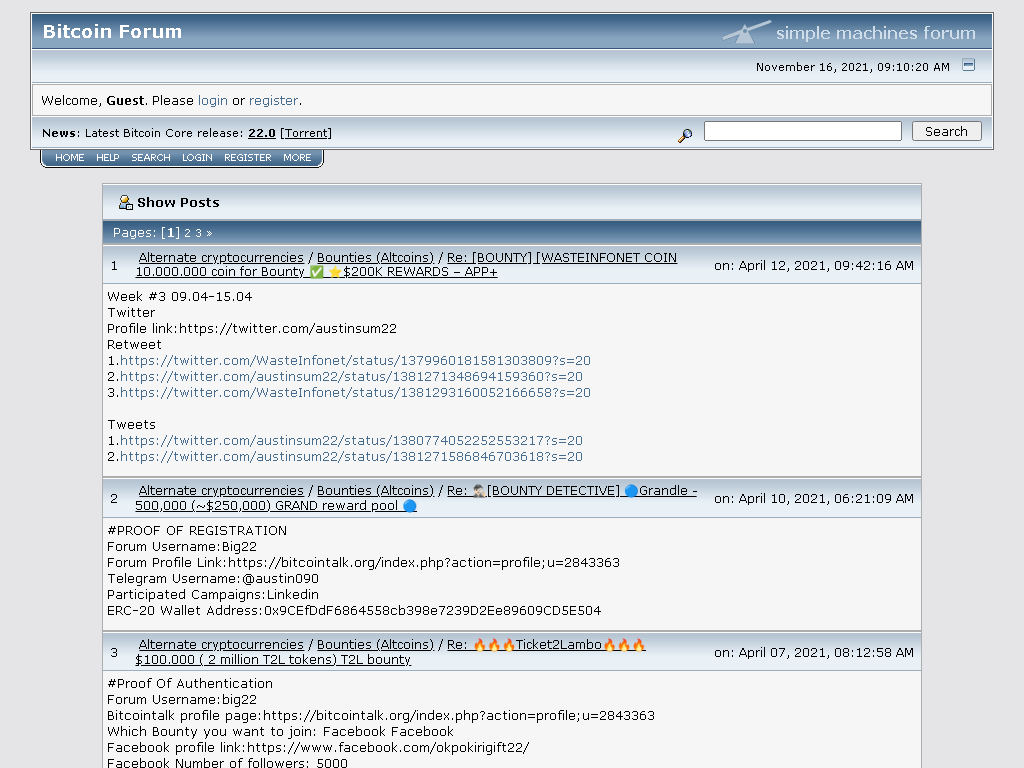The width and height of the screenshot is (1024, 768).
Task: Open the HOME menu tab
Action: [x=70, y=157]
